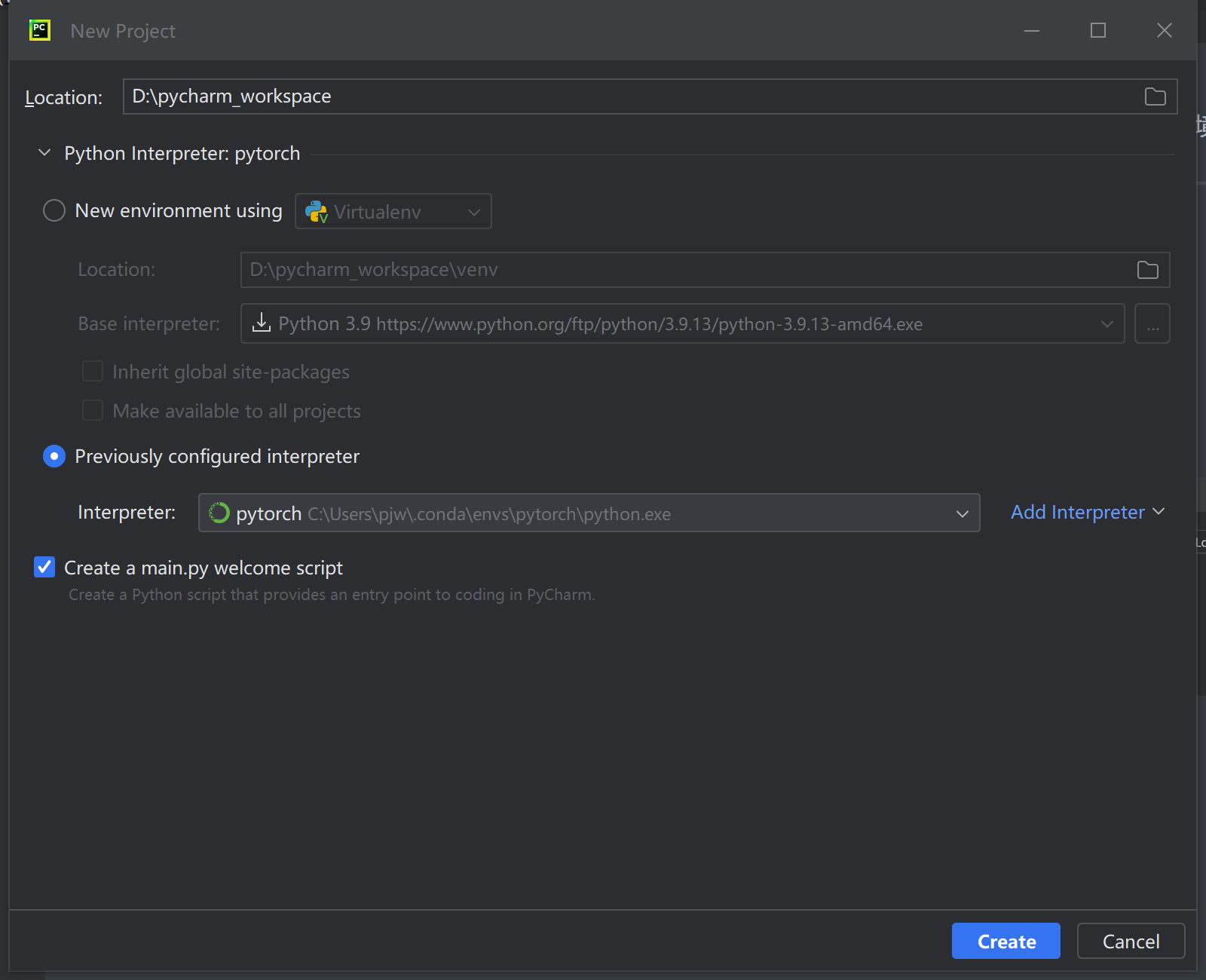Click the Create button
Viewport: 1206px width, 980px height.
pyautogui.click(x=1006, y=941)
